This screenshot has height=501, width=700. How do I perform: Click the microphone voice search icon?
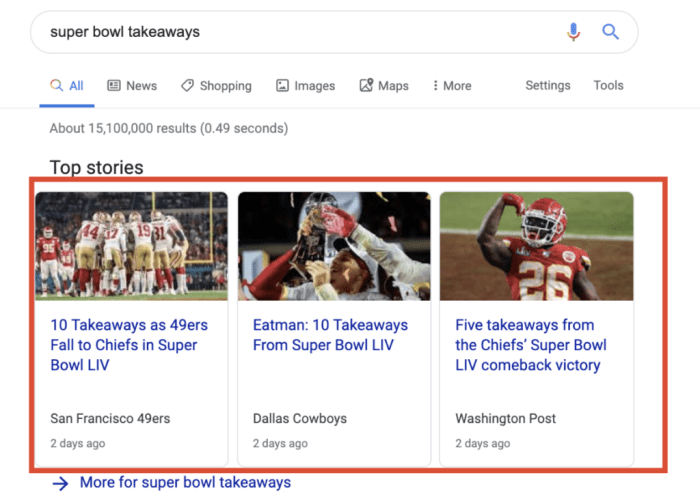tap(573, 32)
